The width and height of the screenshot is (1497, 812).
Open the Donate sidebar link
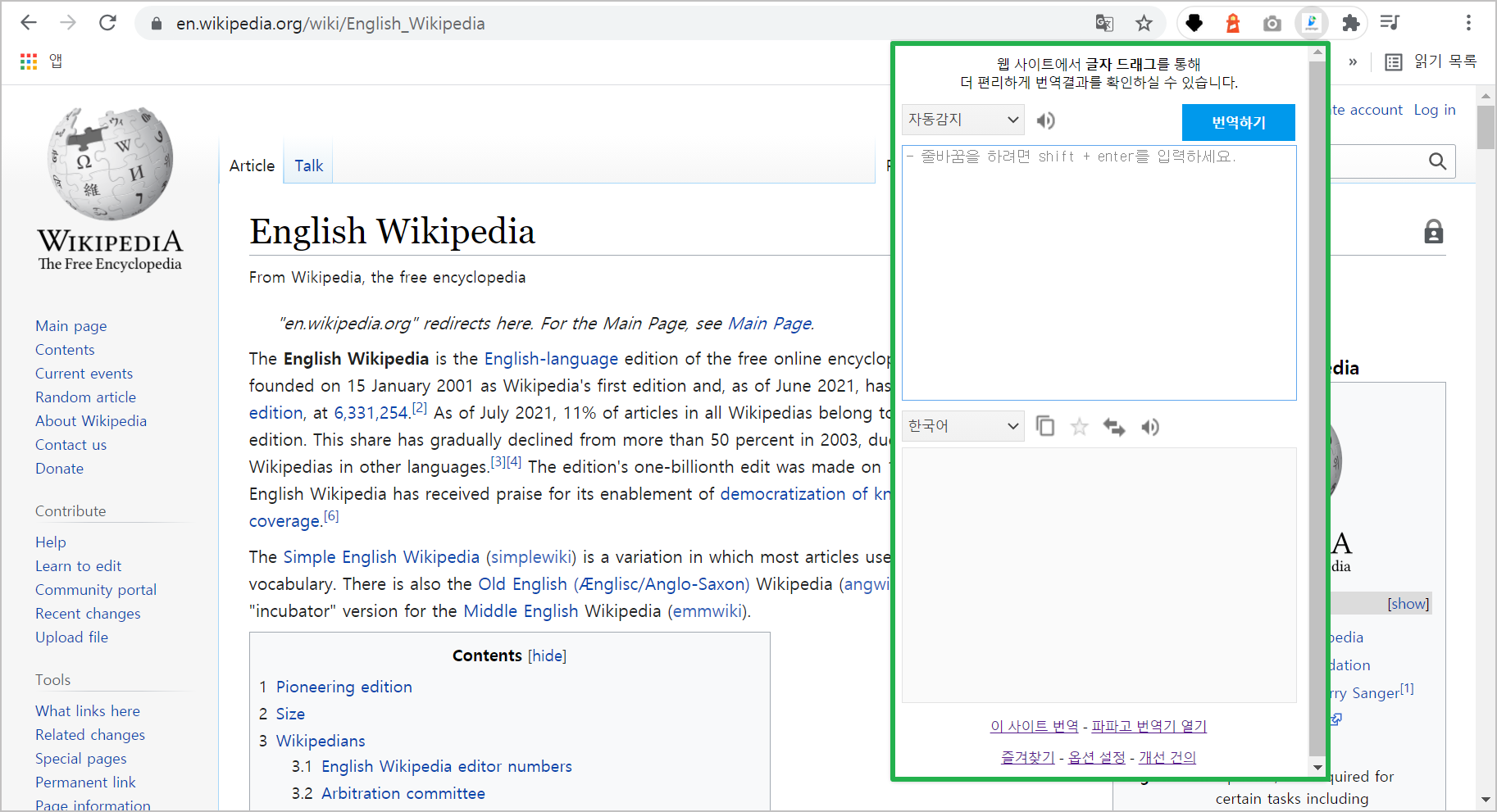(59, 469)
